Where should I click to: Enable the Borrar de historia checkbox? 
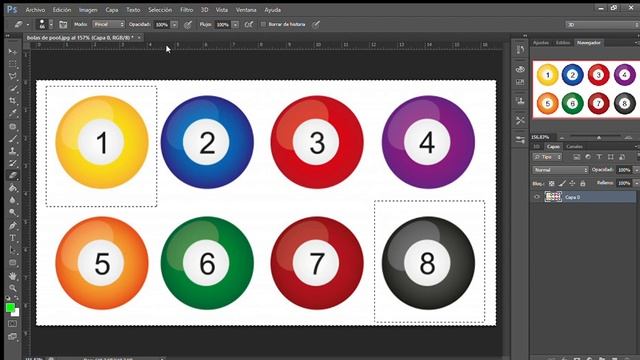click(263, 24)
